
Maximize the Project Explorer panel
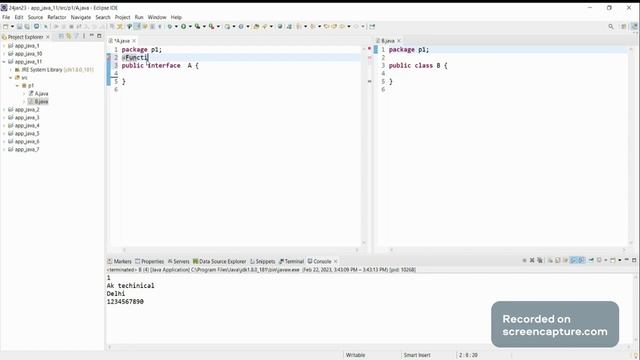[x=99, y=36]
